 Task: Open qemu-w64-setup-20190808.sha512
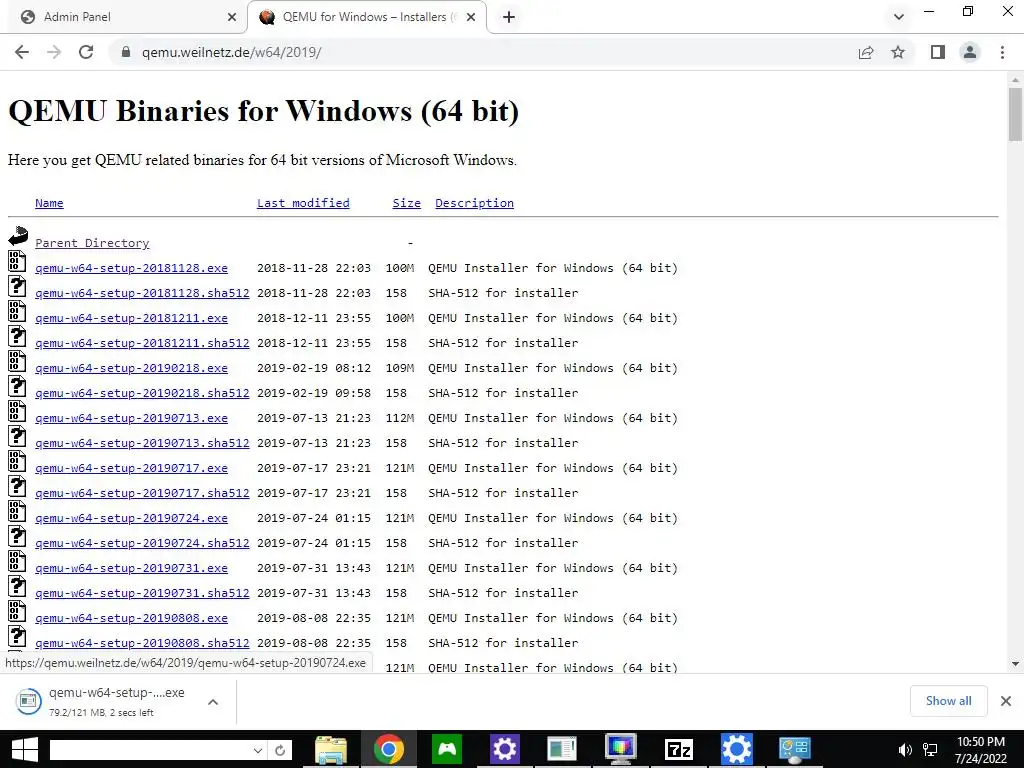coord(142,643)
